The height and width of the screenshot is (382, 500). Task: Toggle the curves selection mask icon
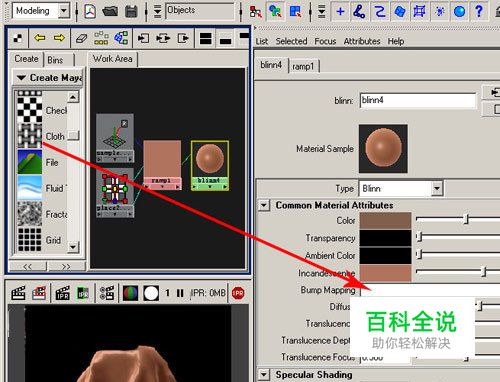point(380,12)
